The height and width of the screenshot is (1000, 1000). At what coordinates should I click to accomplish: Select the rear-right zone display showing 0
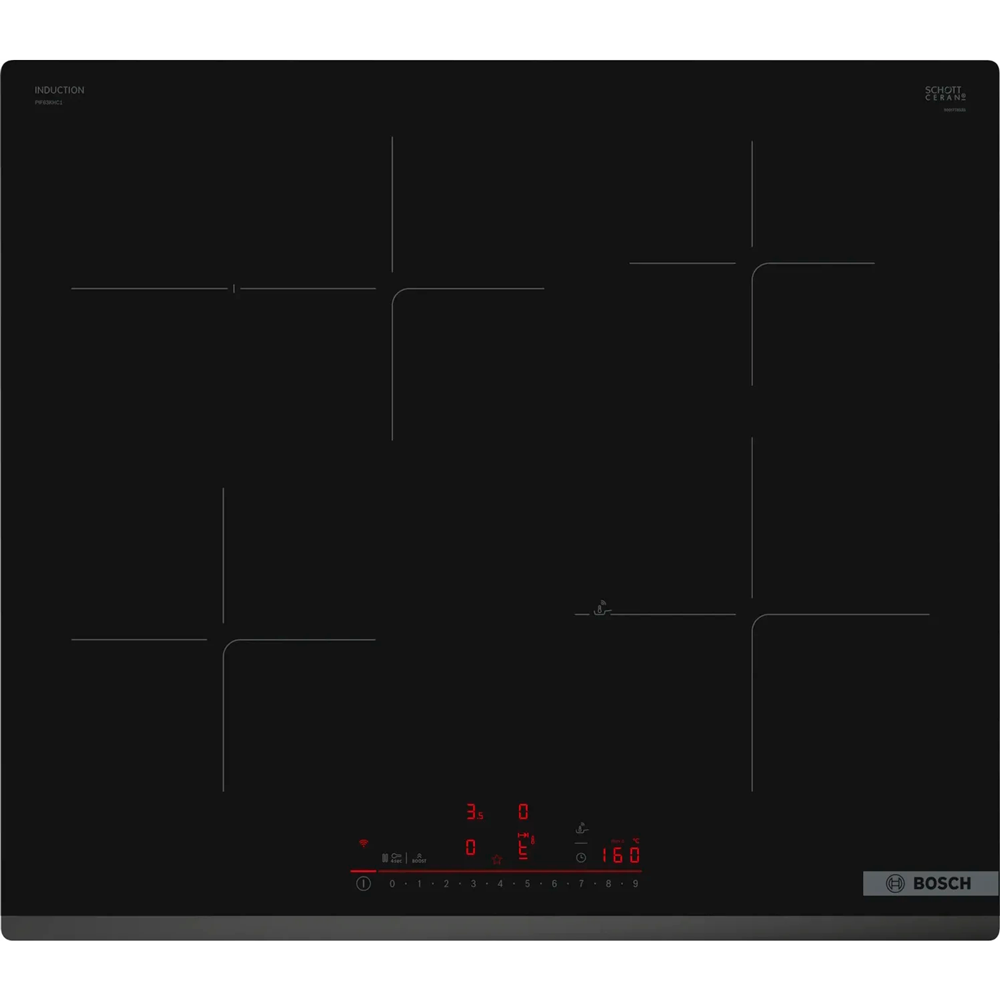(523, 812)
